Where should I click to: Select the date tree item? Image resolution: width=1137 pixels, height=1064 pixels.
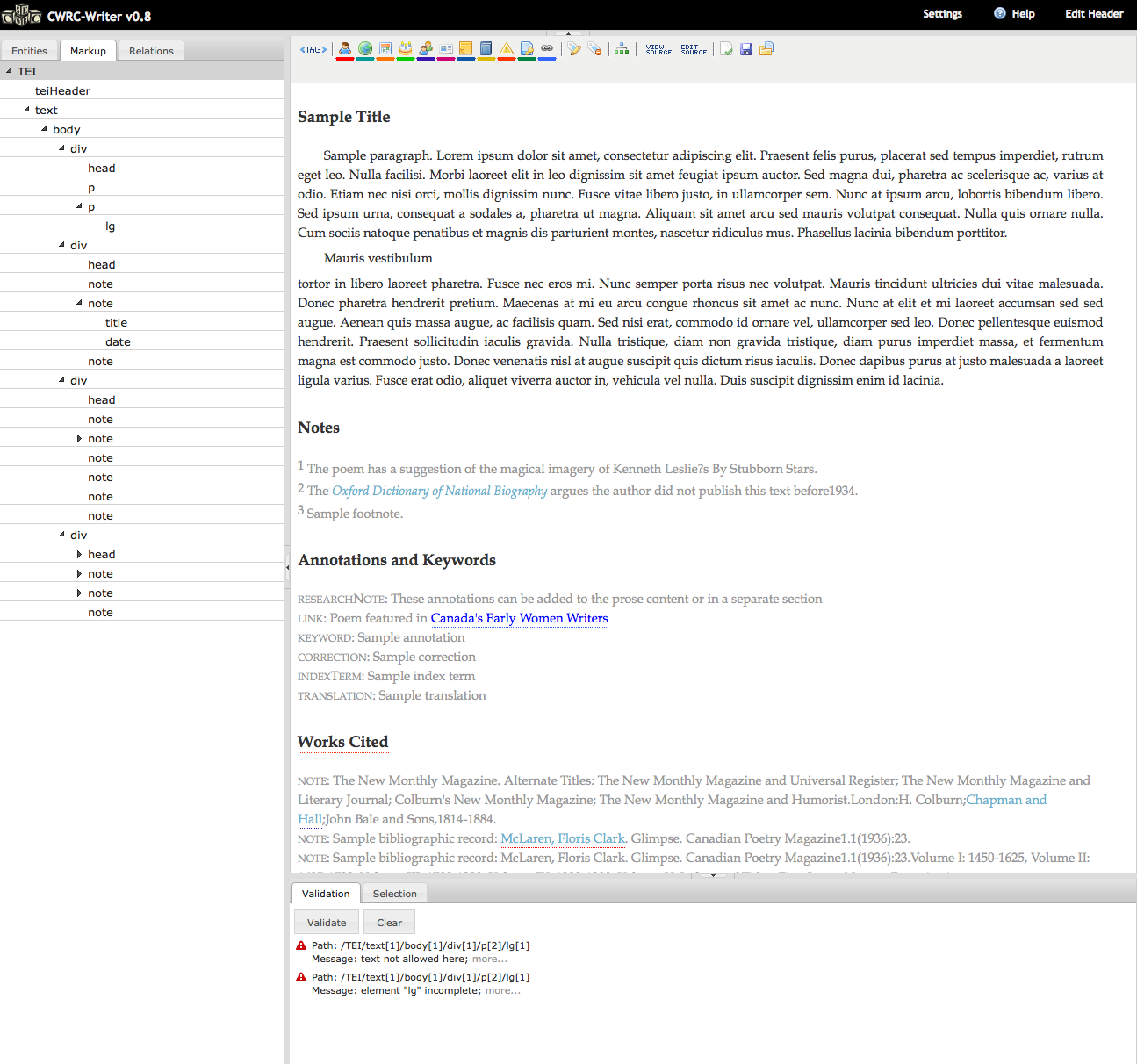118,341
